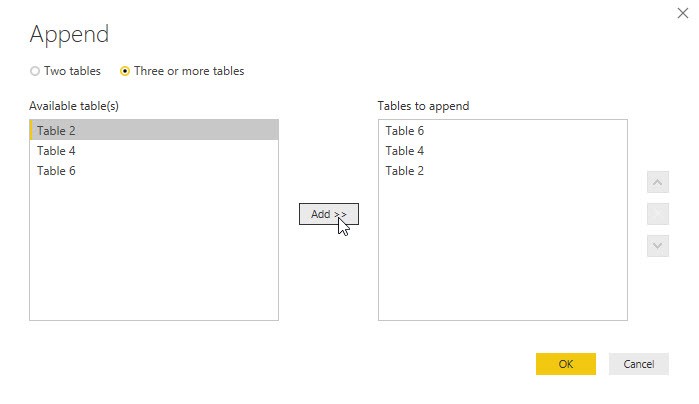Click the Append dialog title
The width and height of the screenshot is (699, 404).
[69, 34]
